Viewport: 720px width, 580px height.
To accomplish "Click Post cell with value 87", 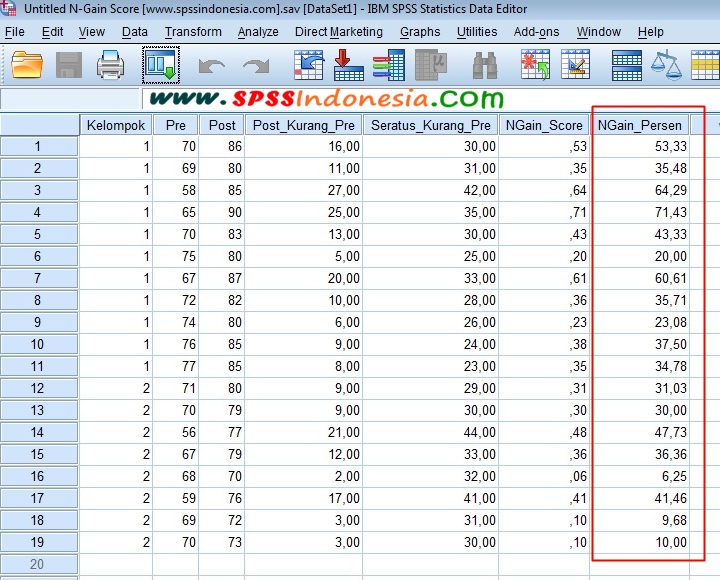I will pos(222,278).
